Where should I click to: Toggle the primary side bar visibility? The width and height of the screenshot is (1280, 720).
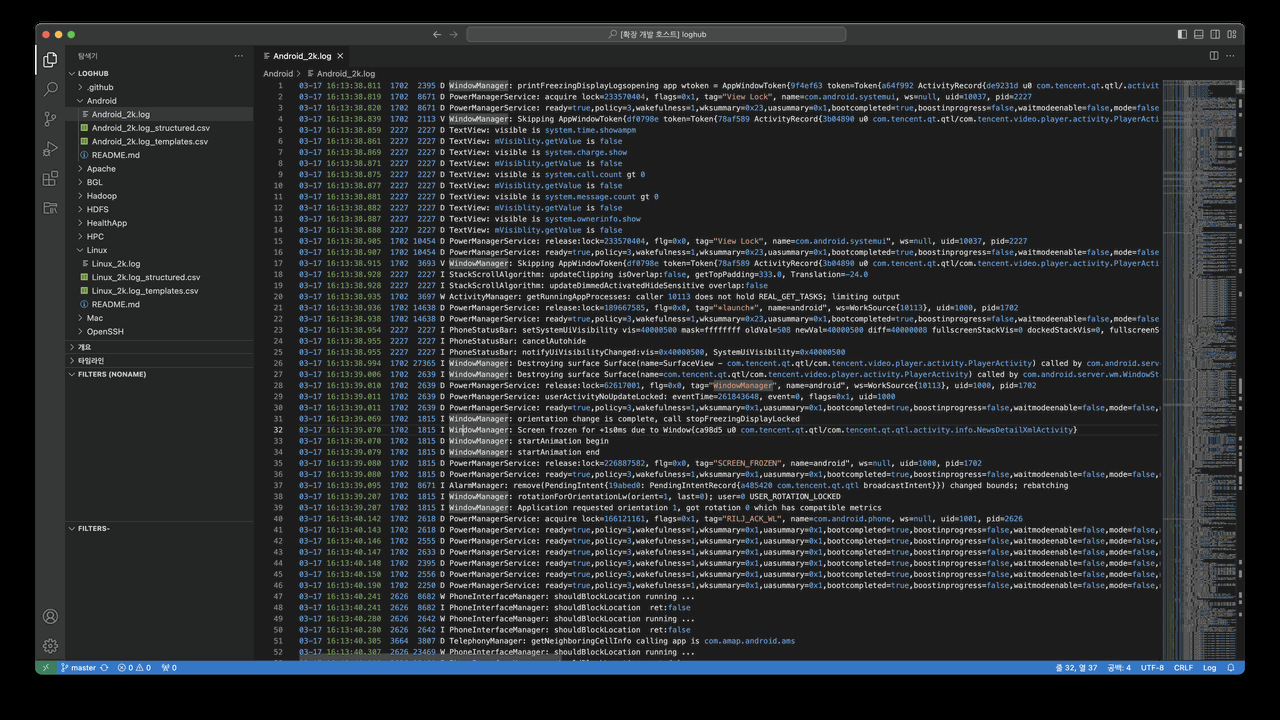[1182, 34]
